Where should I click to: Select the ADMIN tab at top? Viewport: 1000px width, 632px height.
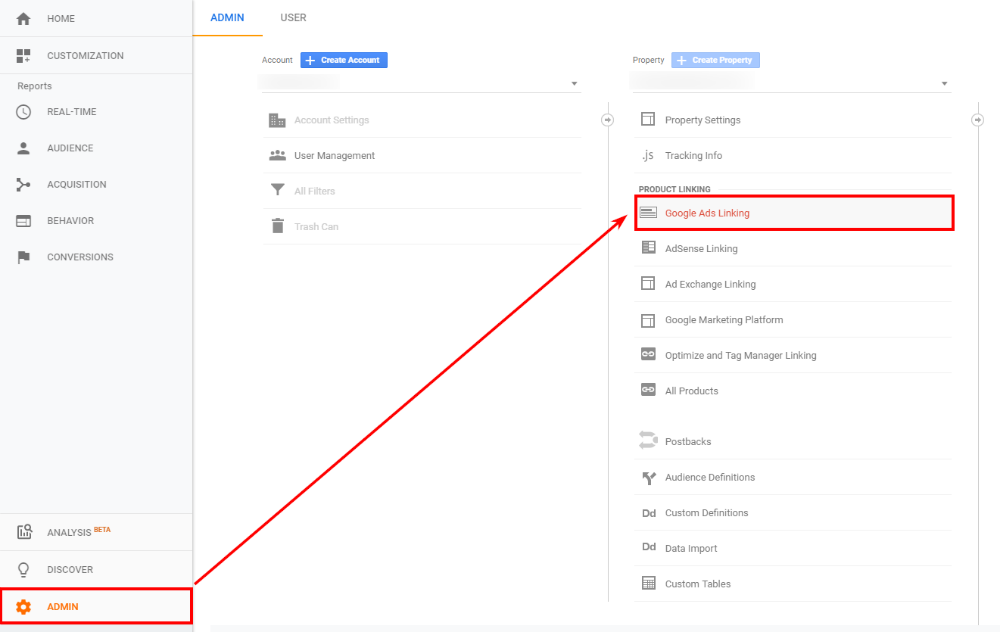[x=227, y=18]
